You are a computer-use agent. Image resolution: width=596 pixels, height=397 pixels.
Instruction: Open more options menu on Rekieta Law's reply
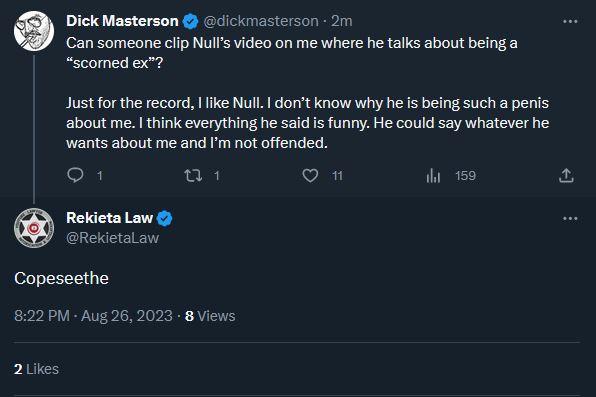pyautogui.click(x=570, y=218)
